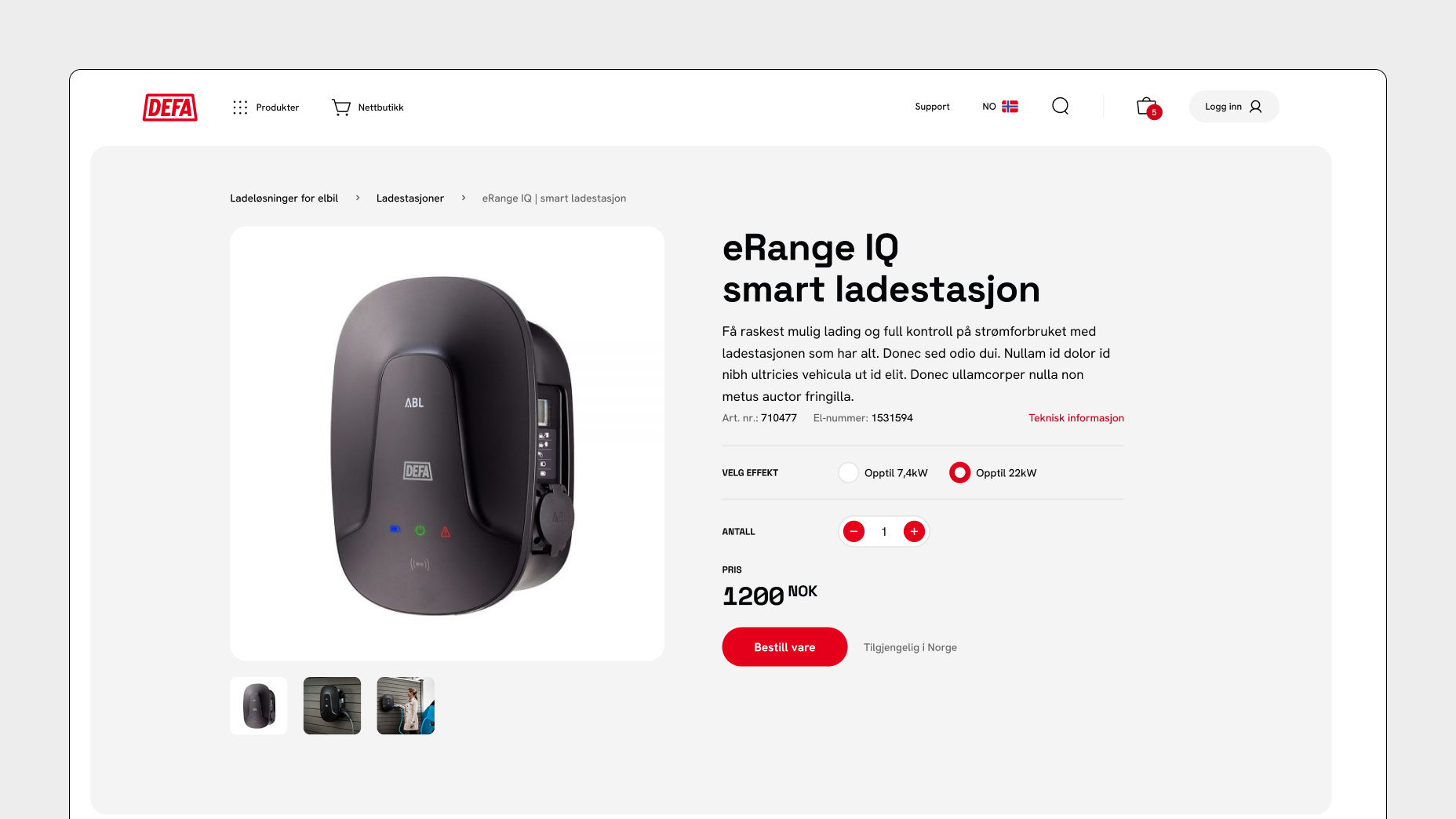The width and height of the screenshot is (1456, 819).
Task: Click the Bestill vare button
Action: point(784,647)
